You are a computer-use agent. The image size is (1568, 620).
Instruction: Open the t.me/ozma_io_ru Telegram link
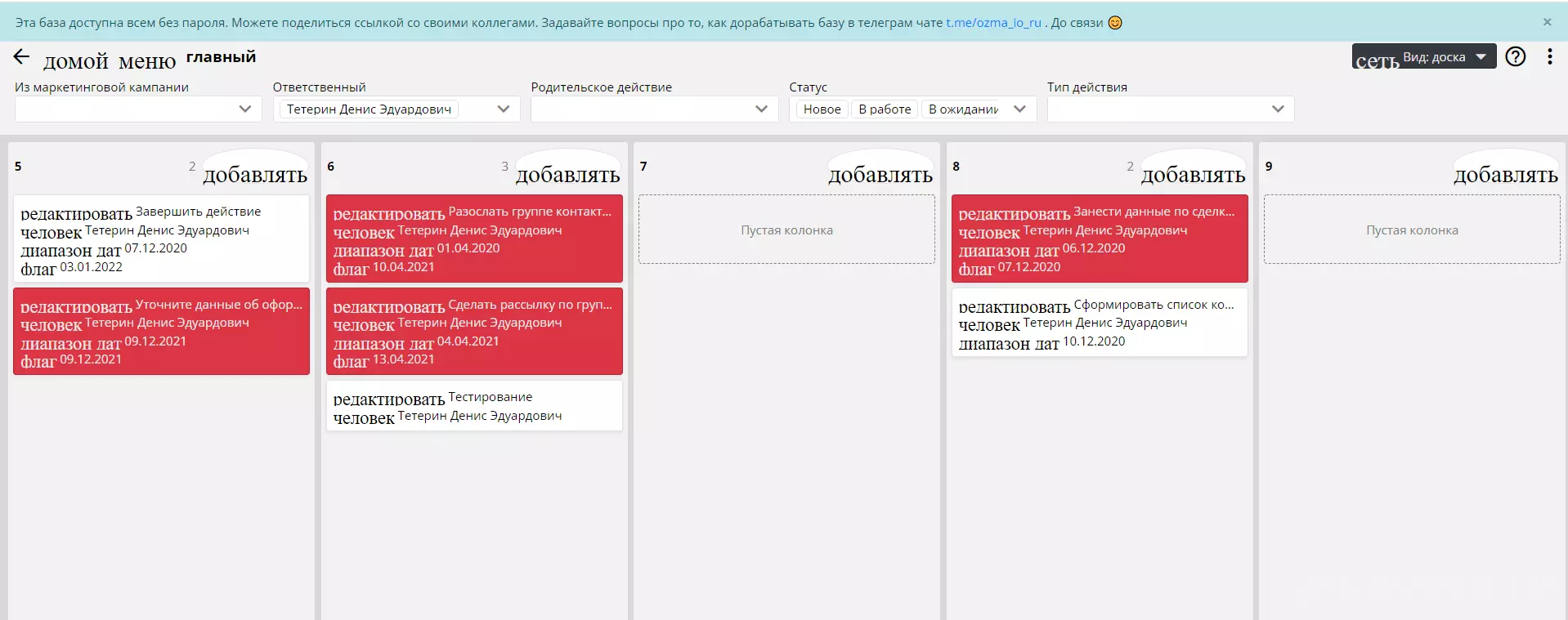[x=993, y=23]
